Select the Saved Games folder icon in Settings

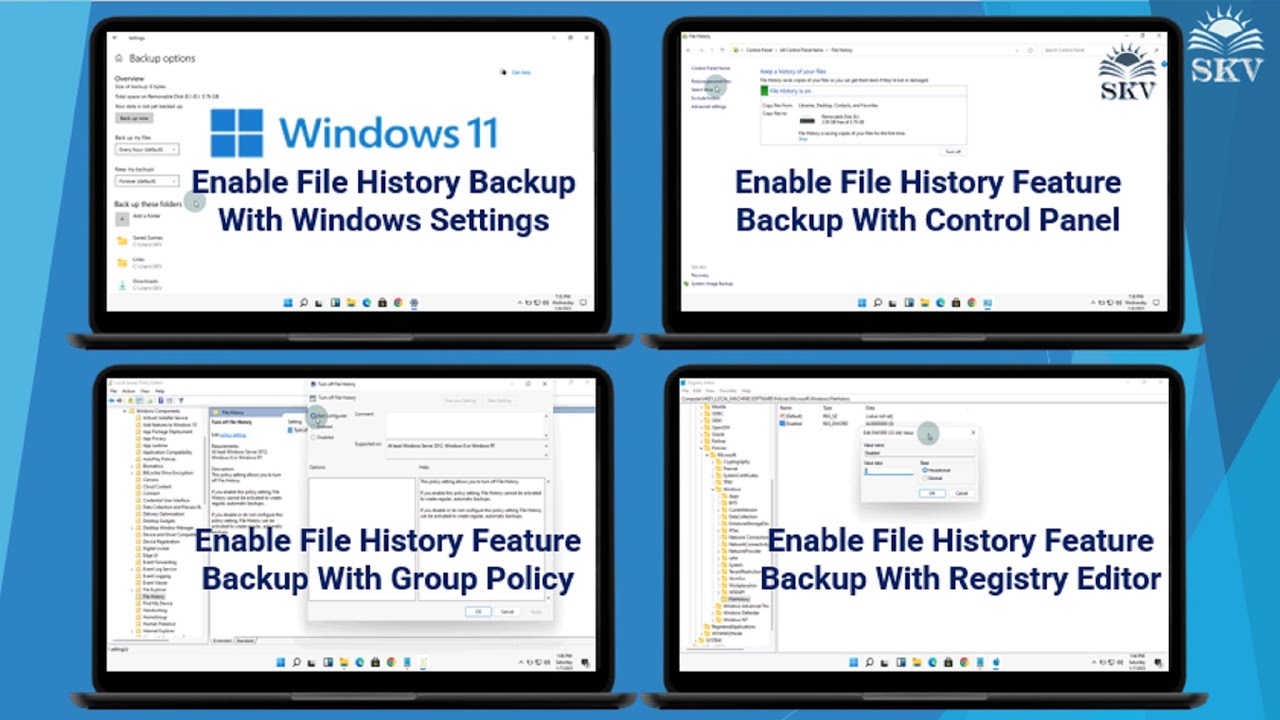click(x=122, y=240)
